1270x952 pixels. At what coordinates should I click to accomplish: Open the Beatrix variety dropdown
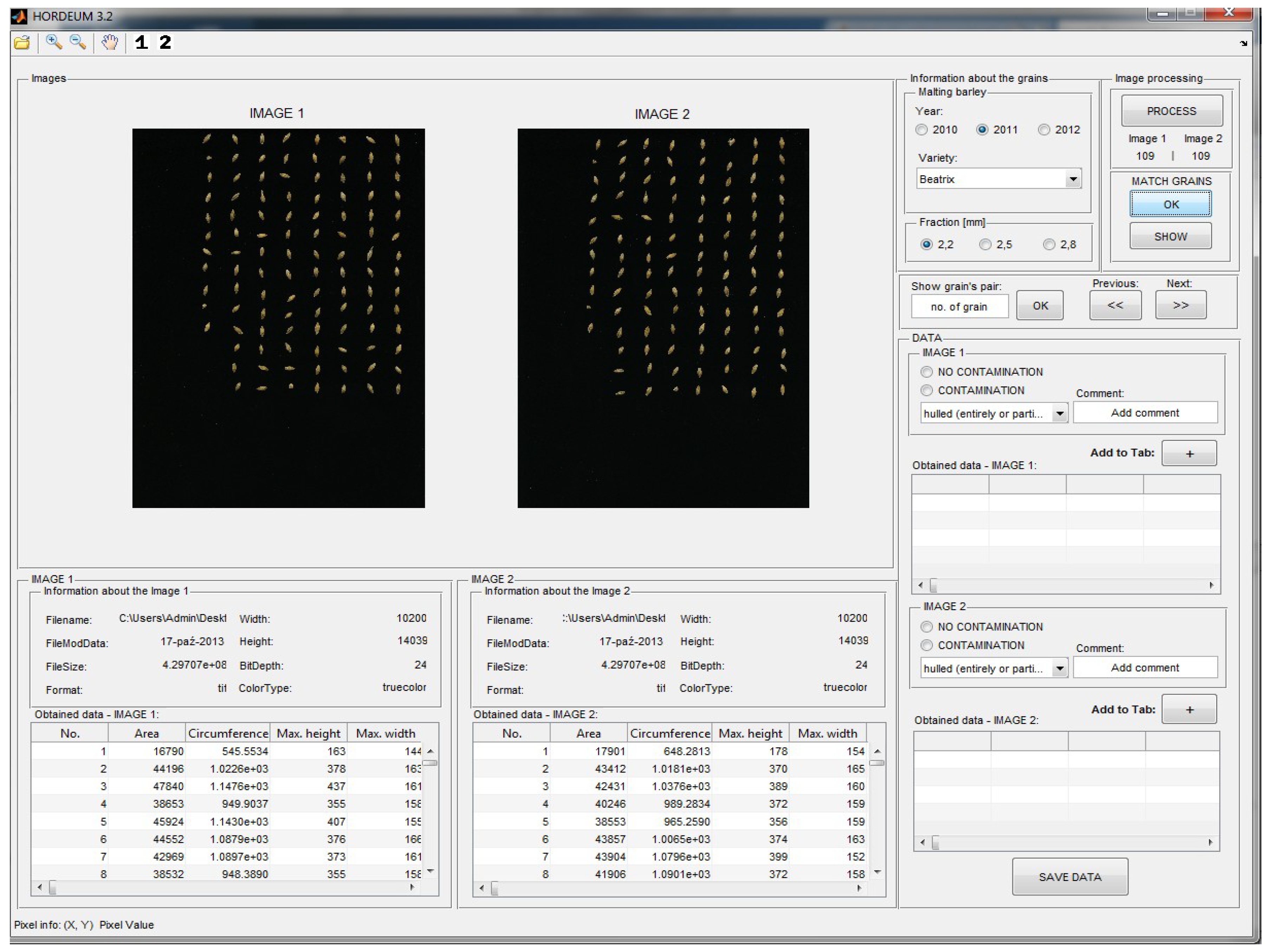(1073, 179)
